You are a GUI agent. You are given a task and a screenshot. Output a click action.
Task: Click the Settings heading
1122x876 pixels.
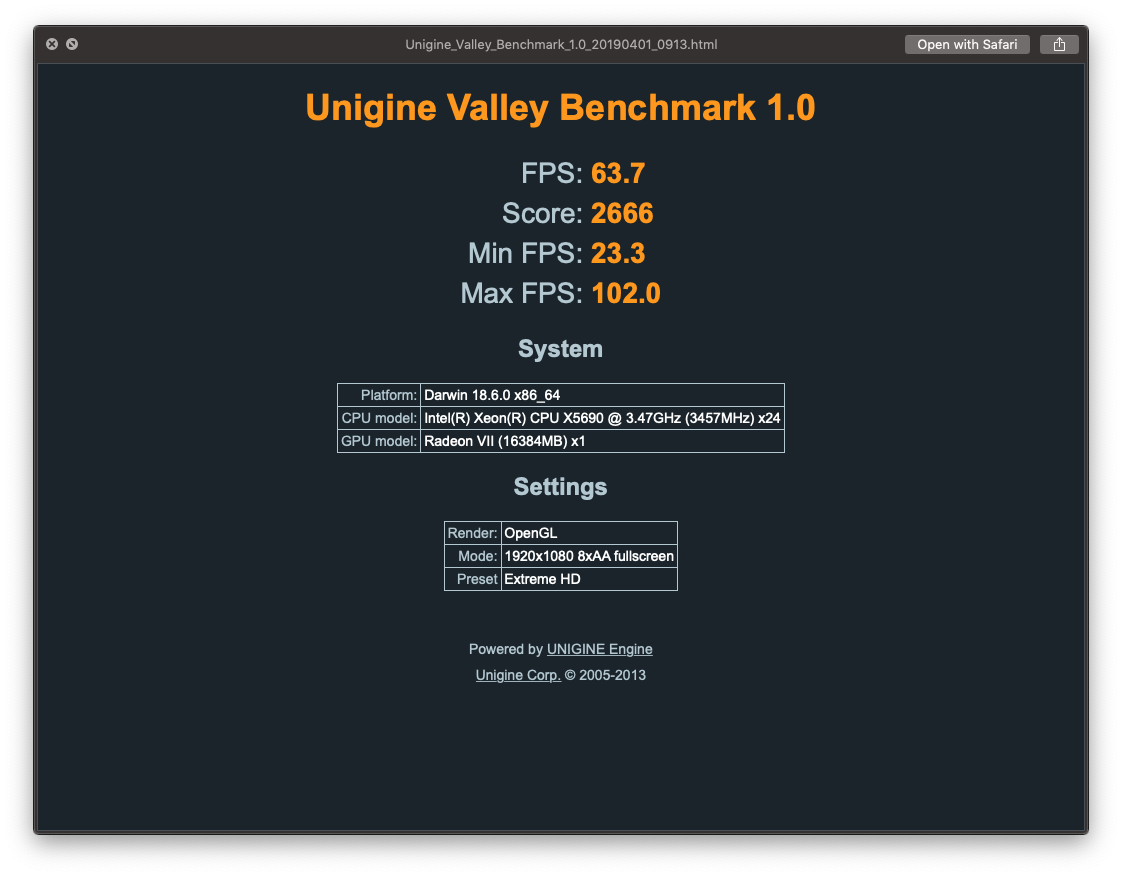pos(560,487)
